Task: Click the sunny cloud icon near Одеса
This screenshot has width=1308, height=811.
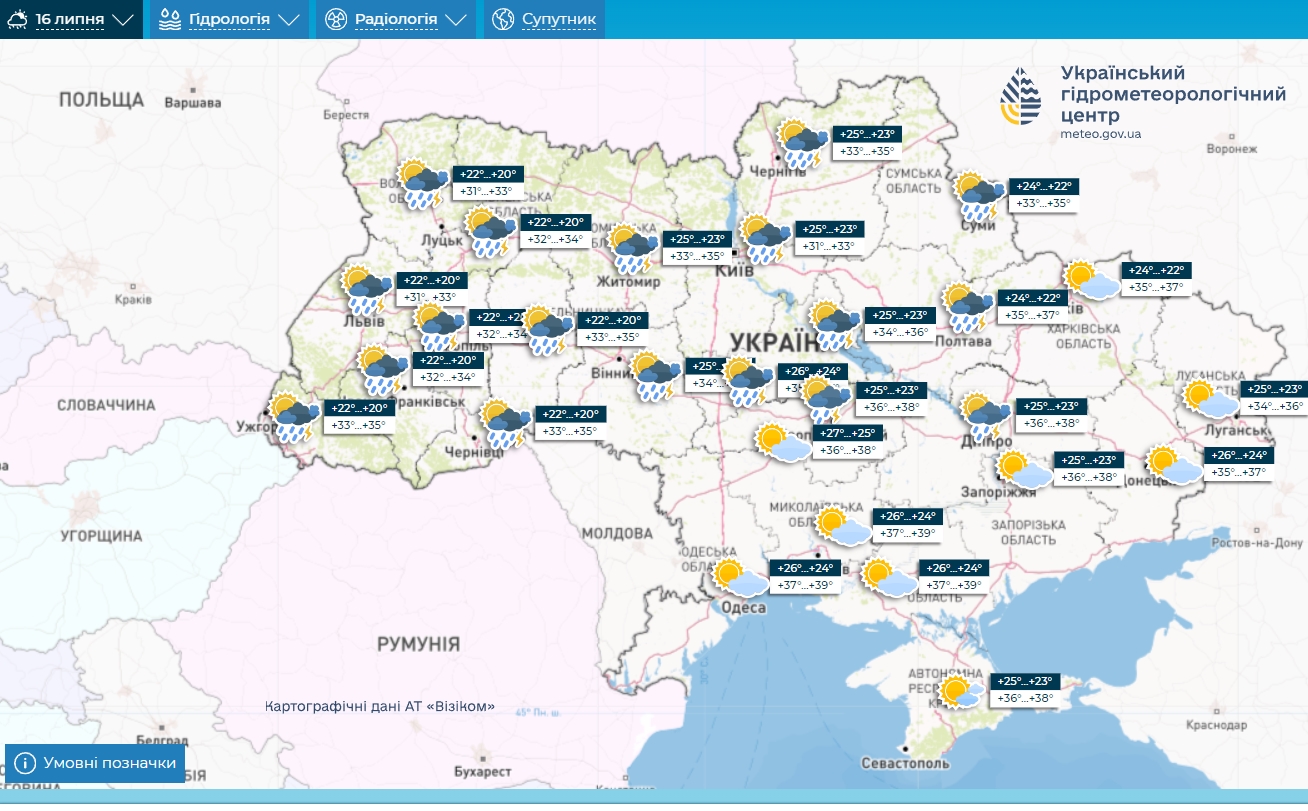Action: (740, 578)
